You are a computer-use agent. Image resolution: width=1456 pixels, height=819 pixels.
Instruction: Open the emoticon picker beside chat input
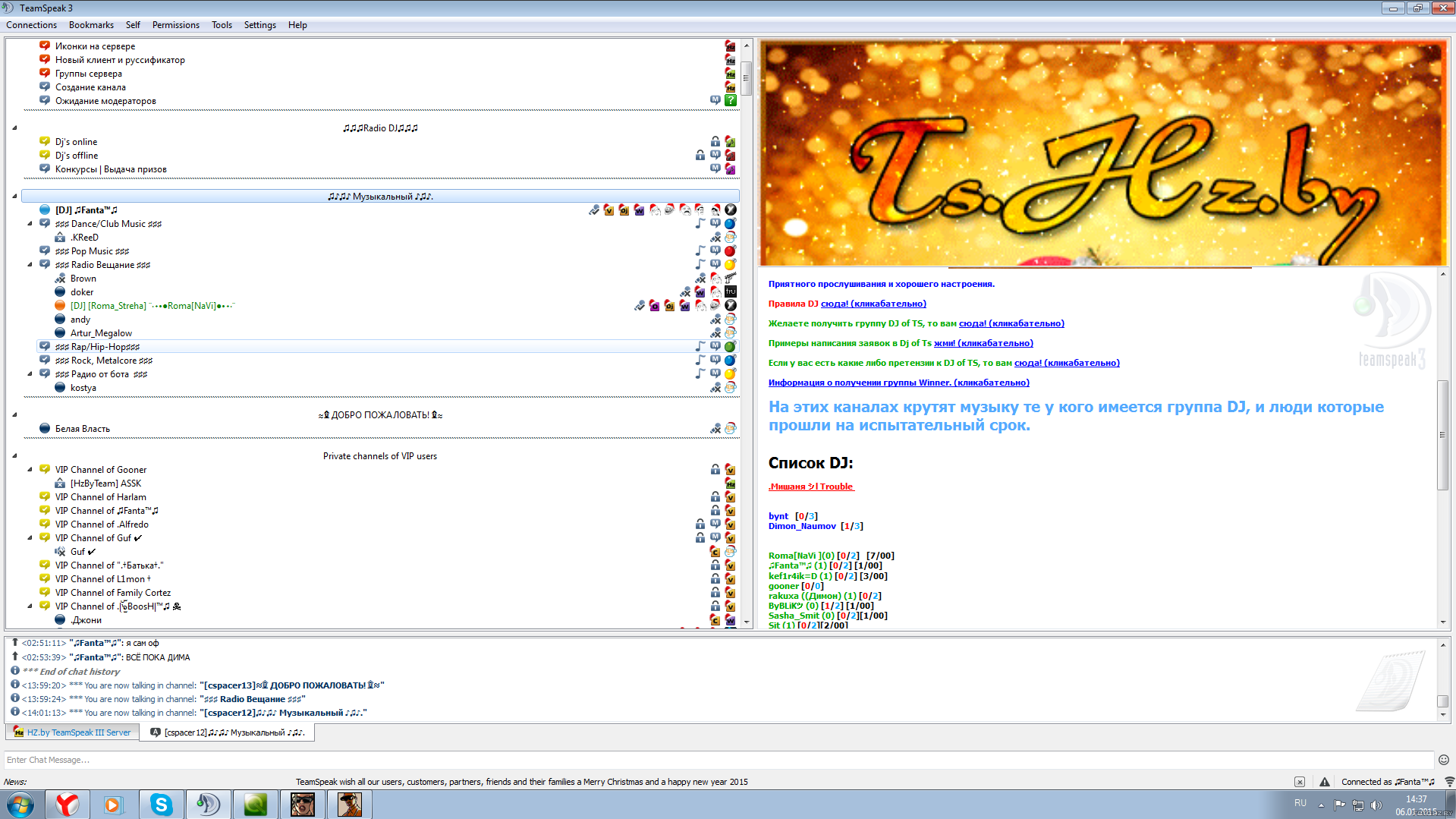(x=1444, y=760)
